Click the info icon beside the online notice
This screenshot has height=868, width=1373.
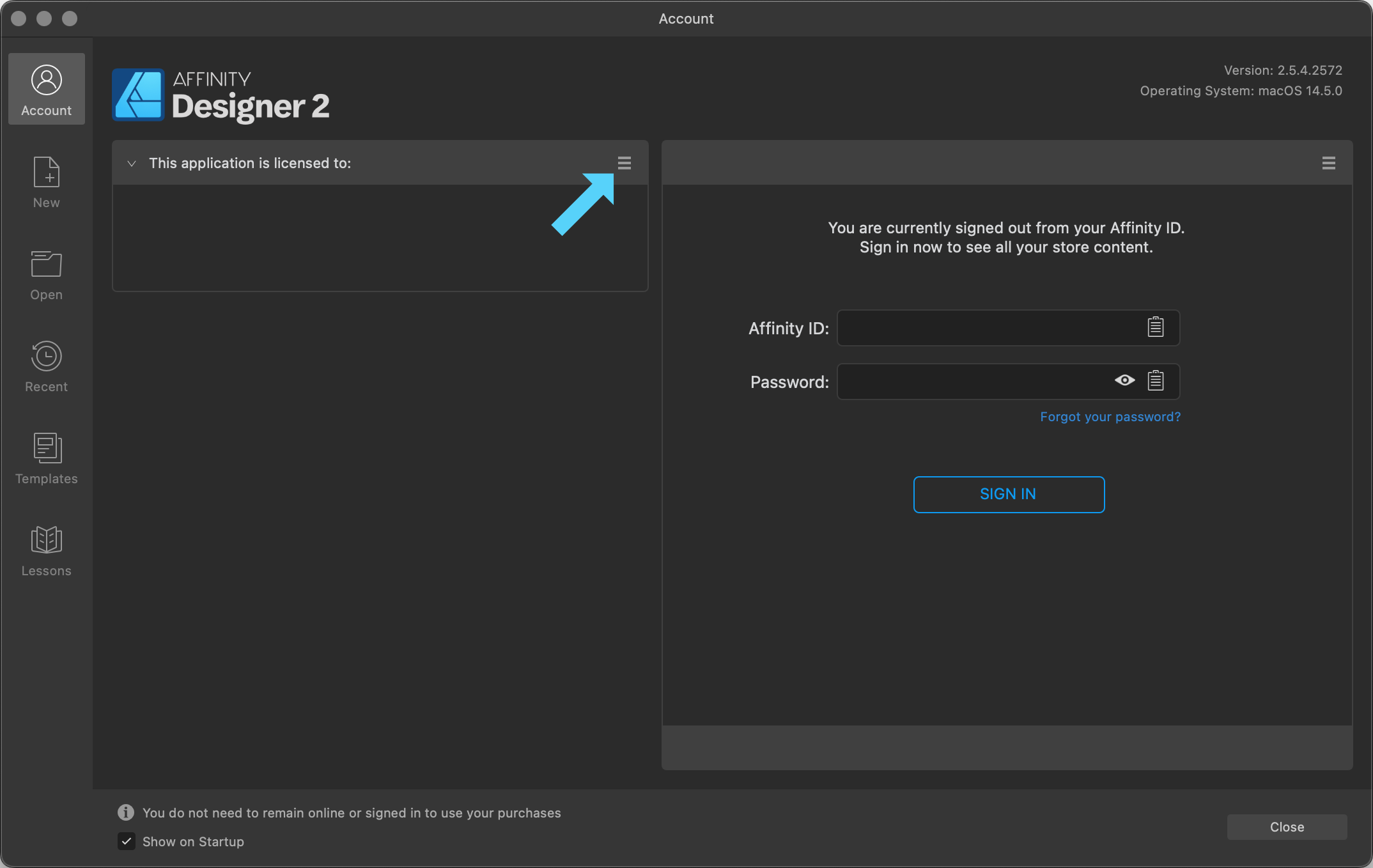(126, 812)
